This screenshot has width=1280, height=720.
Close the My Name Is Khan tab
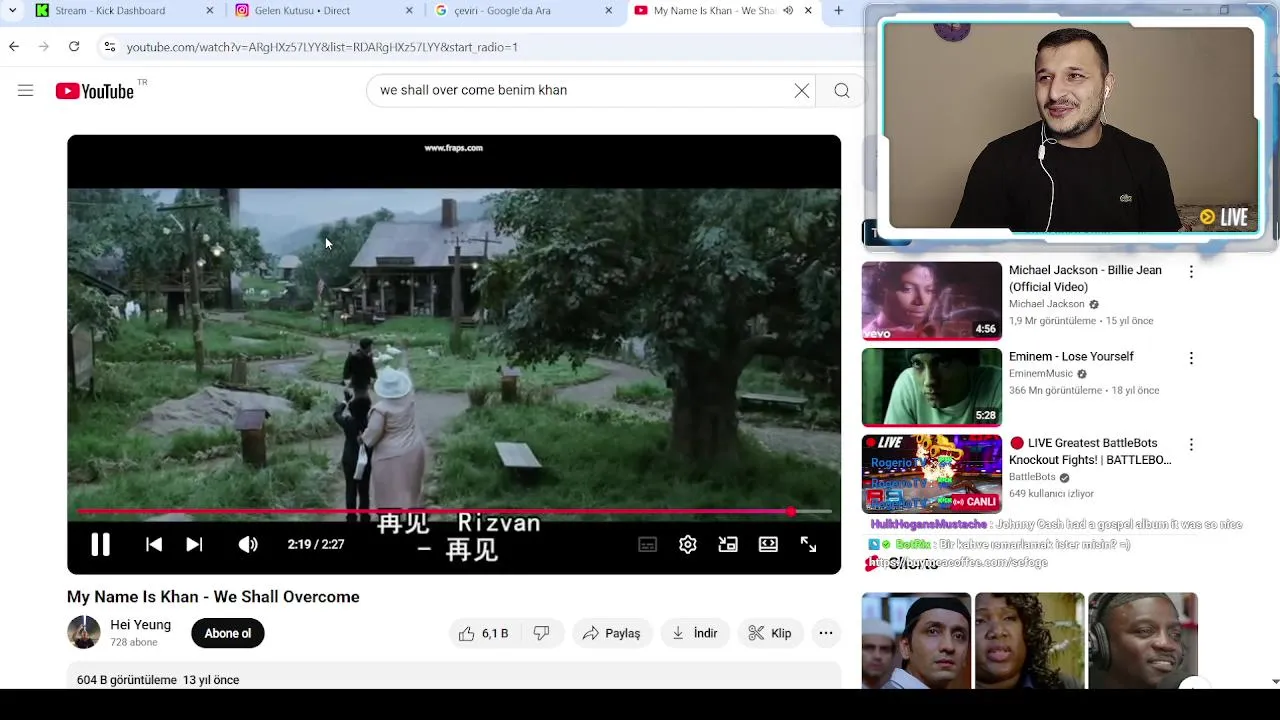(x=808, y=11)
